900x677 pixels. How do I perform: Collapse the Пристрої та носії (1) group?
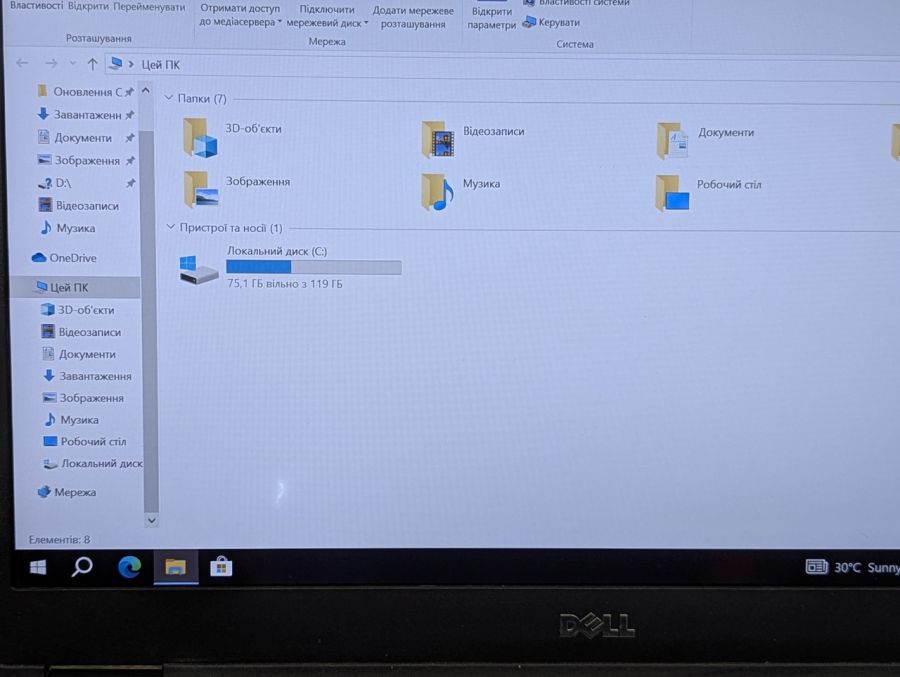[170, 227]
